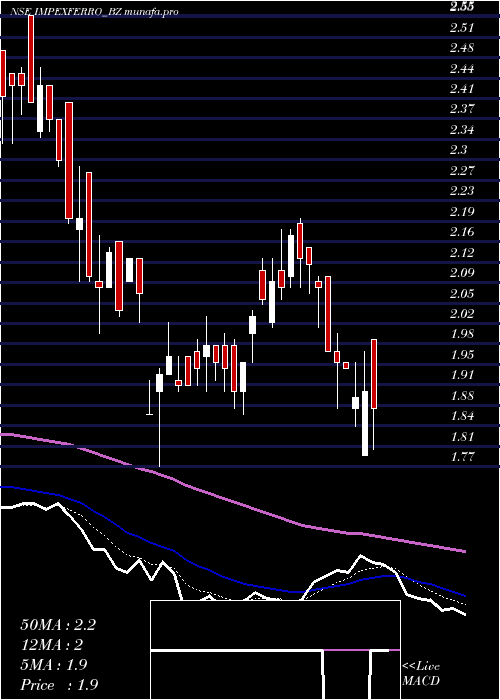Click the NSE IMPEXFERRO_BZ munafa.pro chart title
This screenshot has height=700, width=500.
[x=94, y=12]
